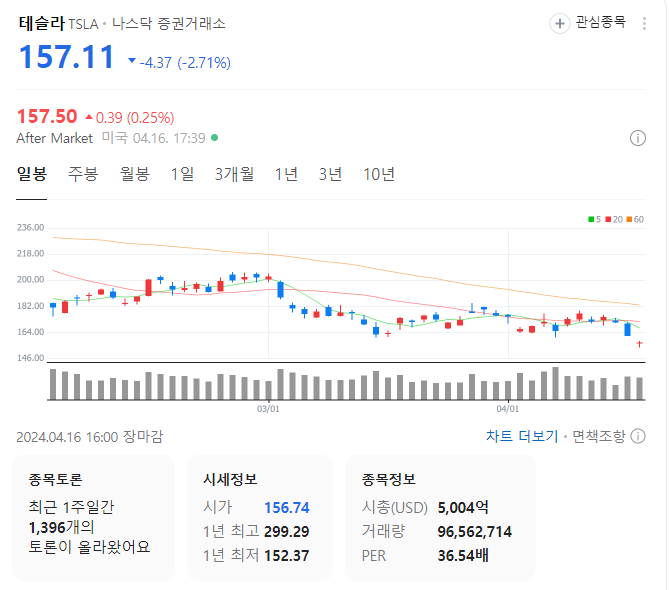This screenshot has height=590, width=669.
Task: Click the After Market label
Action: click(54, 138)
